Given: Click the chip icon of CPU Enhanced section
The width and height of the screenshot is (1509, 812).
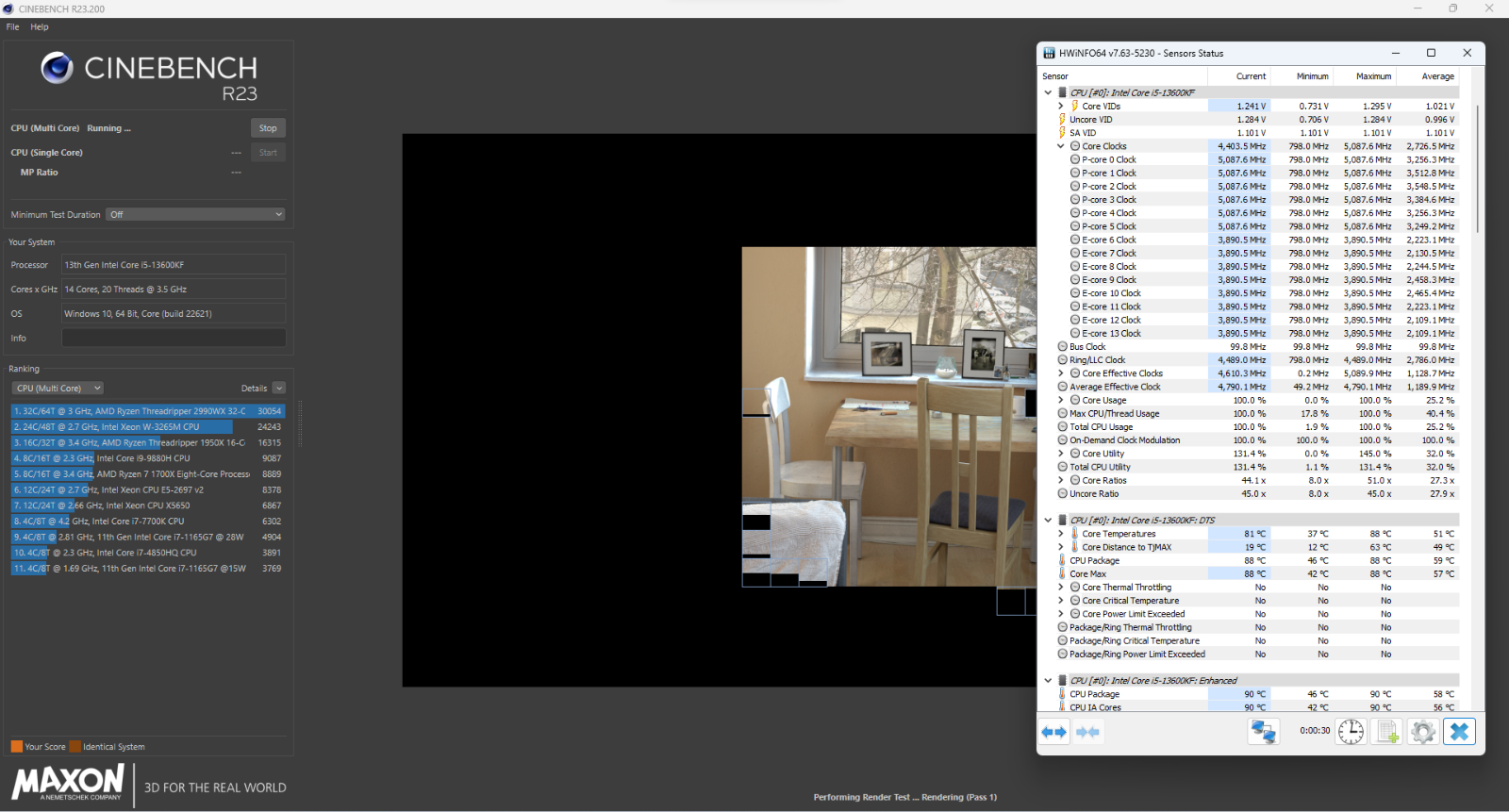Looking at the screenshot, I should click(x=1062, y=680).
